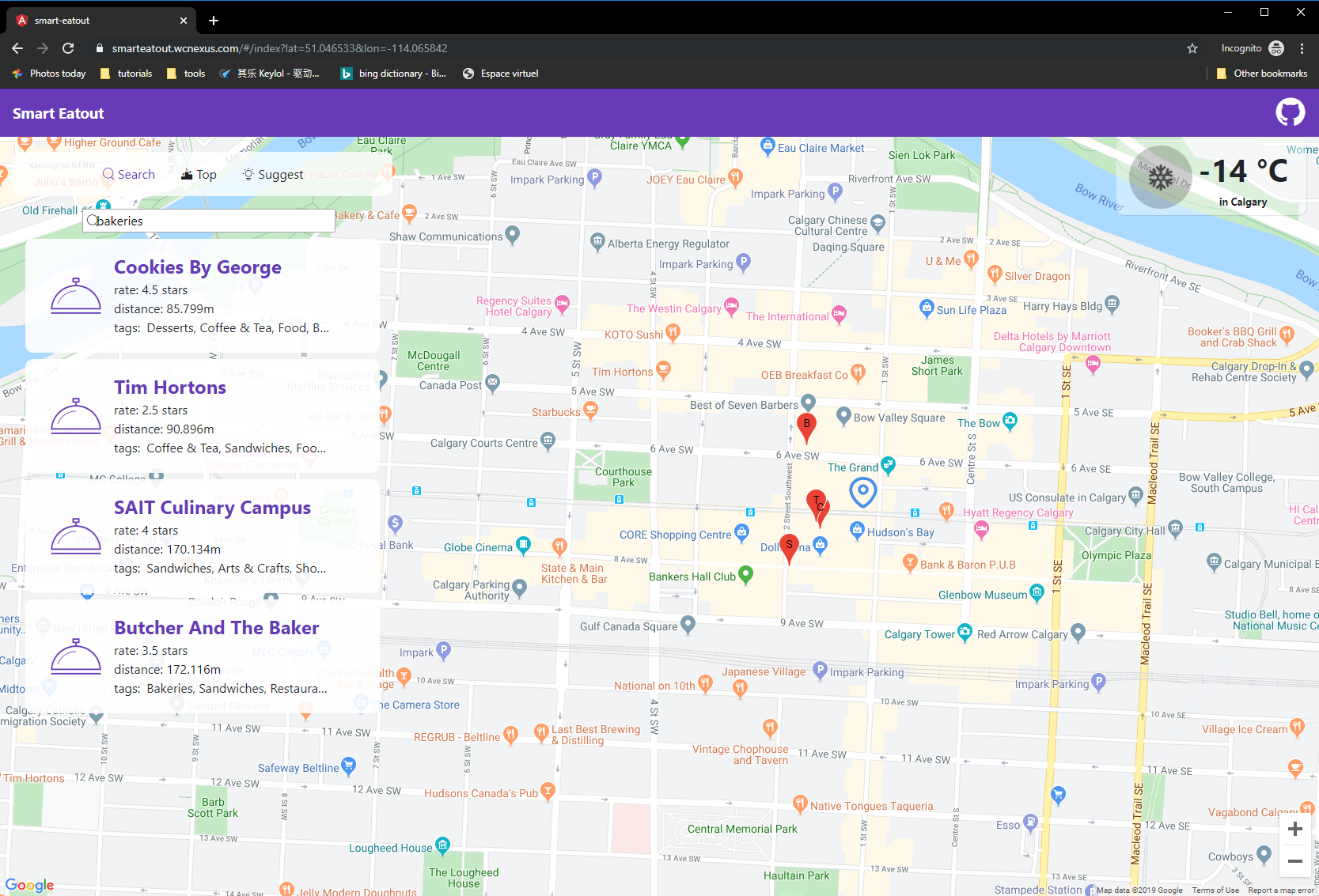Click the Silver Dragon restaurant pin
The image size is (1319, 896).
[x=995, y=274]
